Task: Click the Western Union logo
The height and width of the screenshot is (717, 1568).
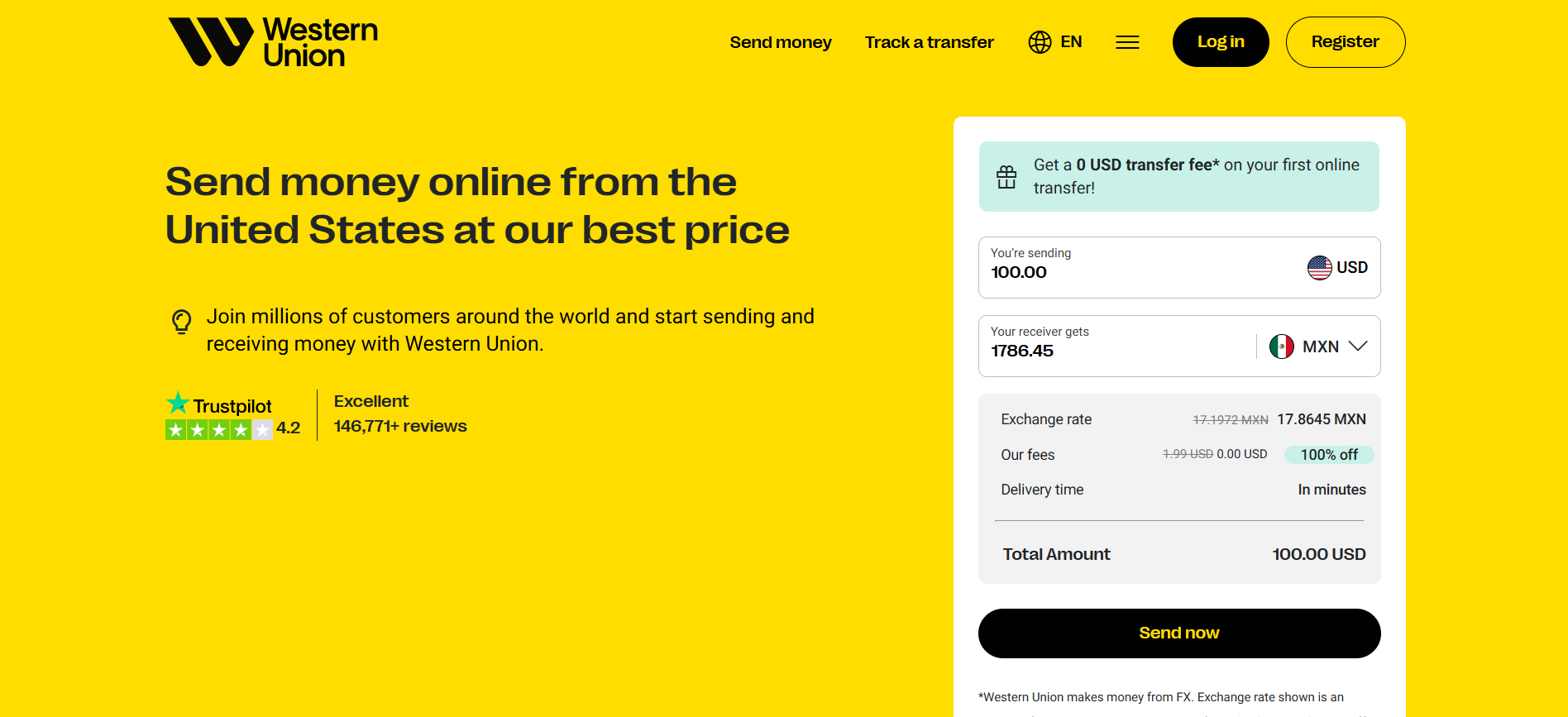Action: tap(271, 41)
